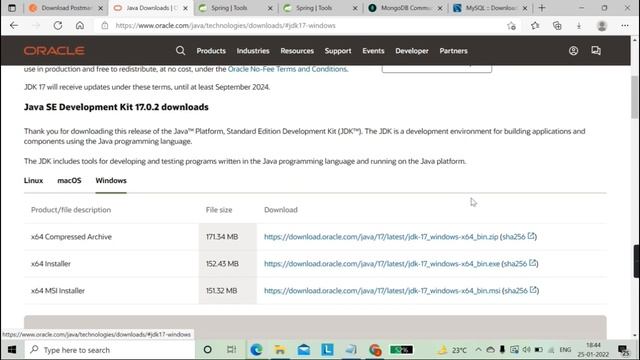Click the Cortana circle icon
The height and width of the screenshot is (360, 640).
[x=207, y=350]
